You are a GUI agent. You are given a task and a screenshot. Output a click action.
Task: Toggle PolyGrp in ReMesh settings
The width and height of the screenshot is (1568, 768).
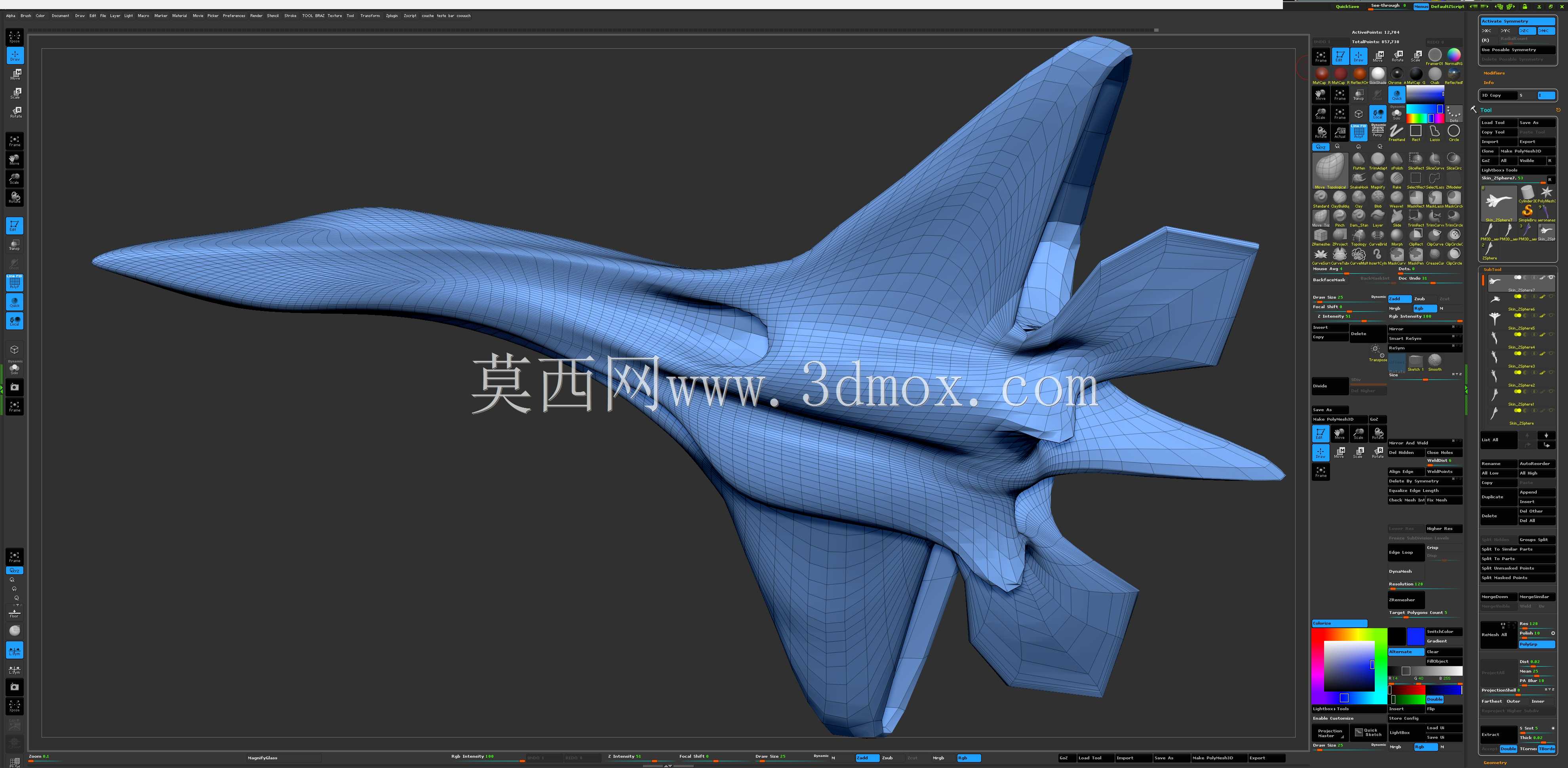[x=1536, y=644]
